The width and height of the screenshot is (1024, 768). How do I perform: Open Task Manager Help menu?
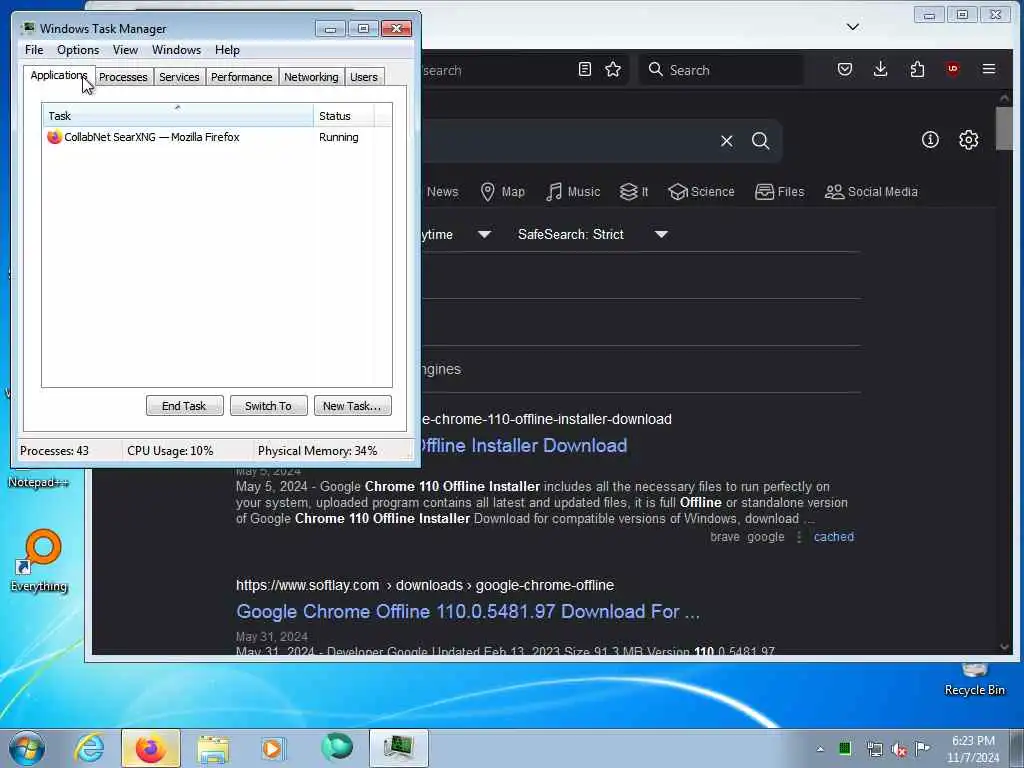227,50
